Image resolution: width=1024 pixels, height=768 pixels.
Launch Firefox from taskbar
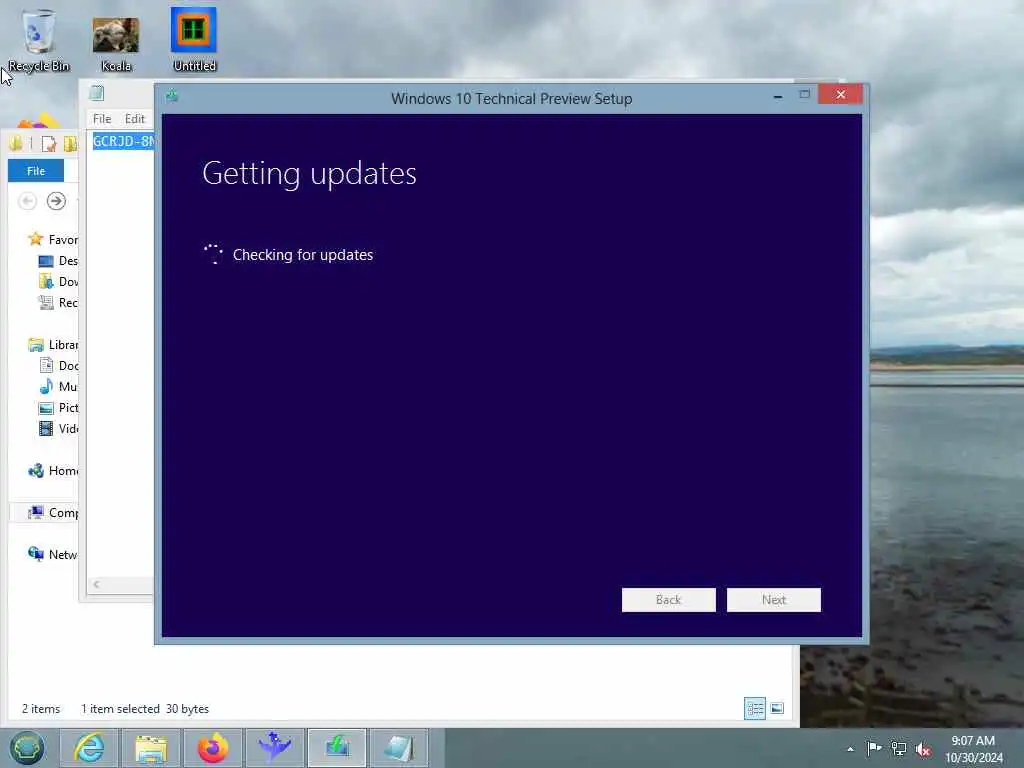pos(213,748)
